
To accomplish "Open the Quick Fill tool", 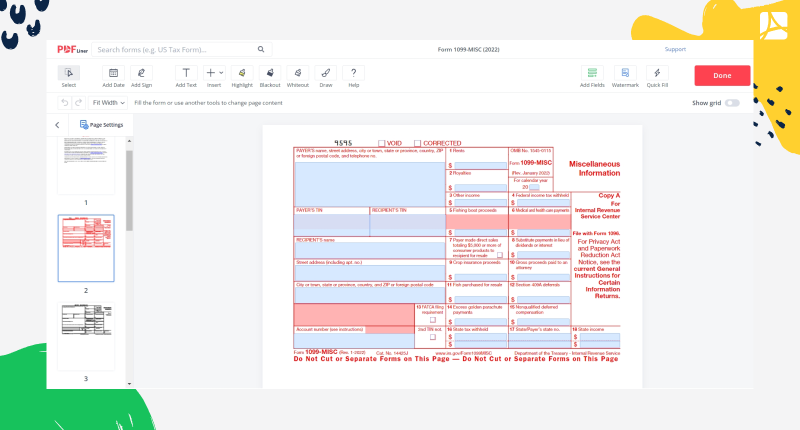I will coord(657,77).
